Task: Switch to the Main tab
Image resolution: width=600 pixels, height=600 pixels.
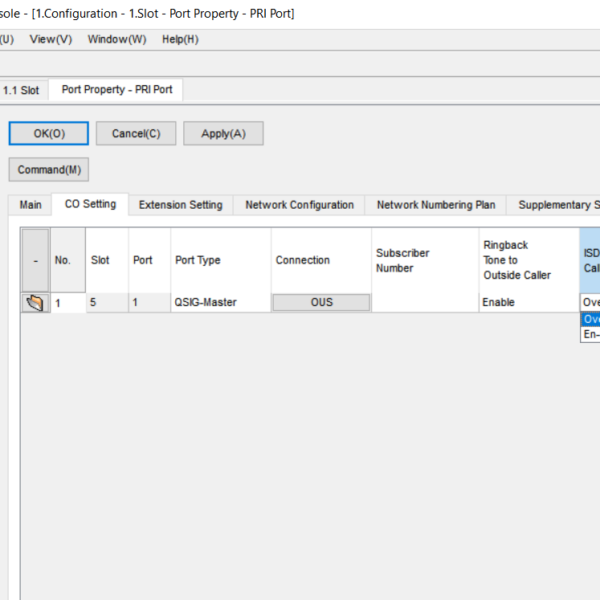Action: tap(31, 205)
